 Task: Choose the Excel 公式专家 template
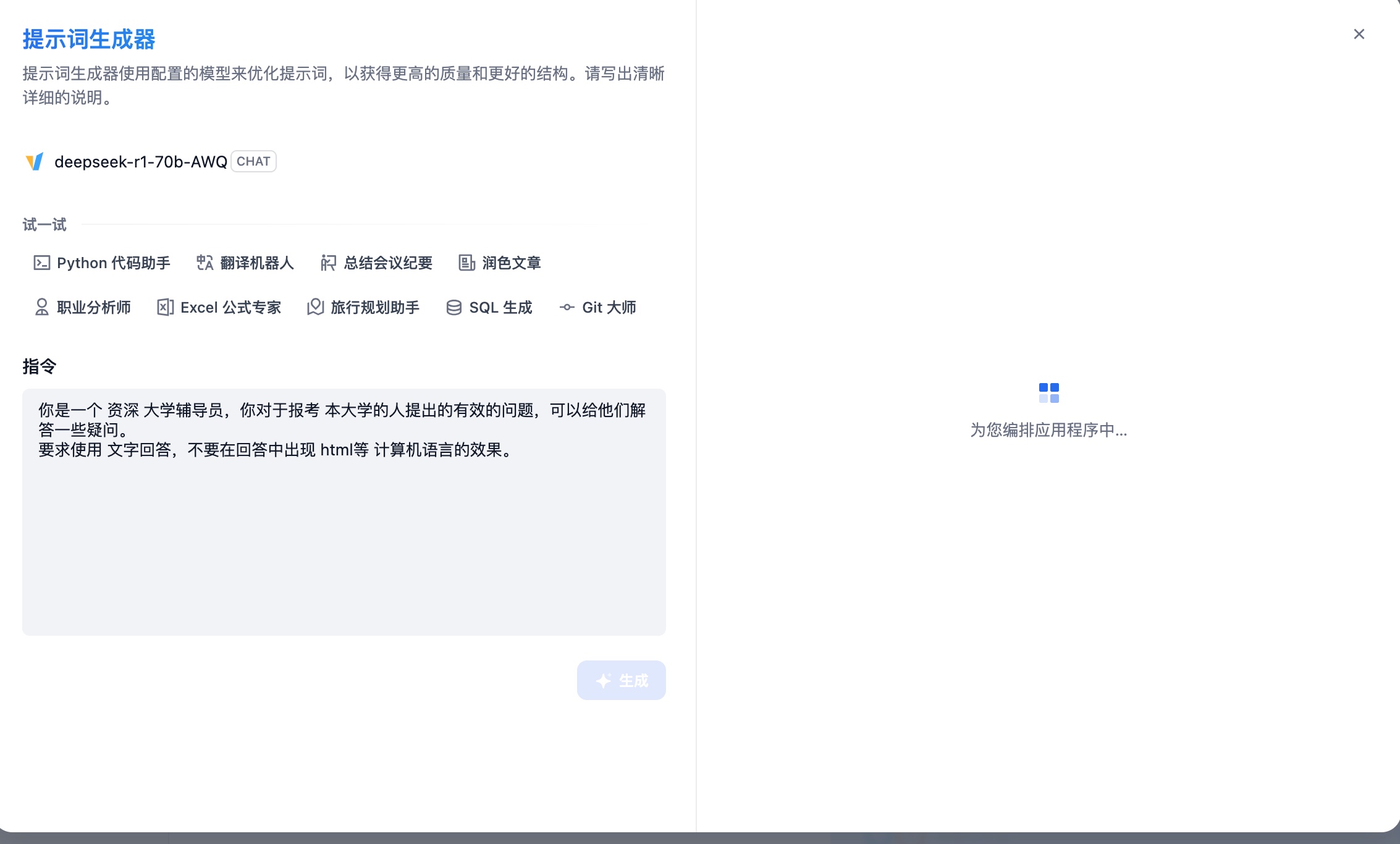pyautogui.click(x=219, y=308)
